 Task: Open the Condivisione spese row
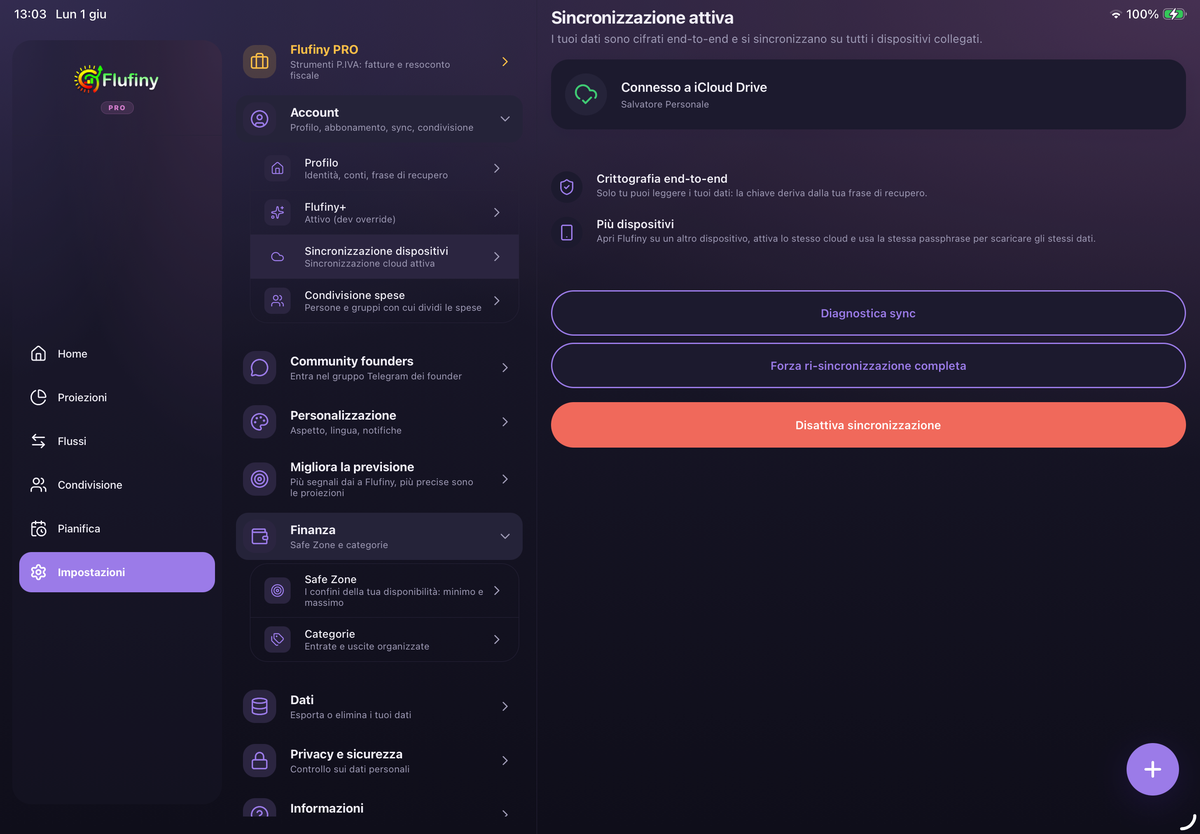(x=384, y=301)
